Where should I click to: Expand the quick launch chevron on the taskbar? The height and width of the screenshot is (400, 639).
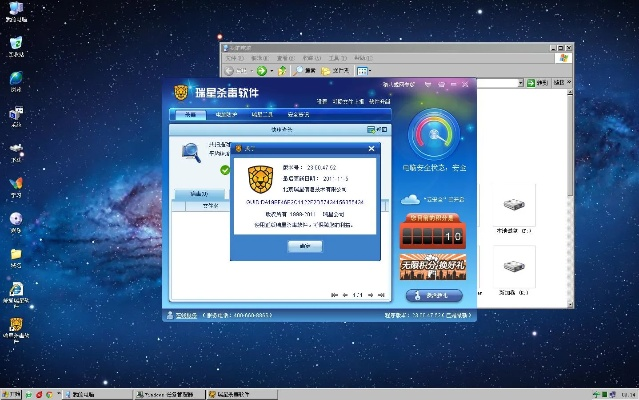[x=59, y=394]
